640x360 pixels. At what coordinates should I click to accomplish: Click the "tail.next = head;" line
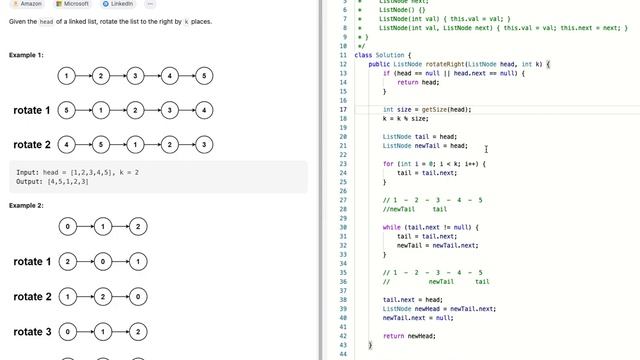point(413,300)
